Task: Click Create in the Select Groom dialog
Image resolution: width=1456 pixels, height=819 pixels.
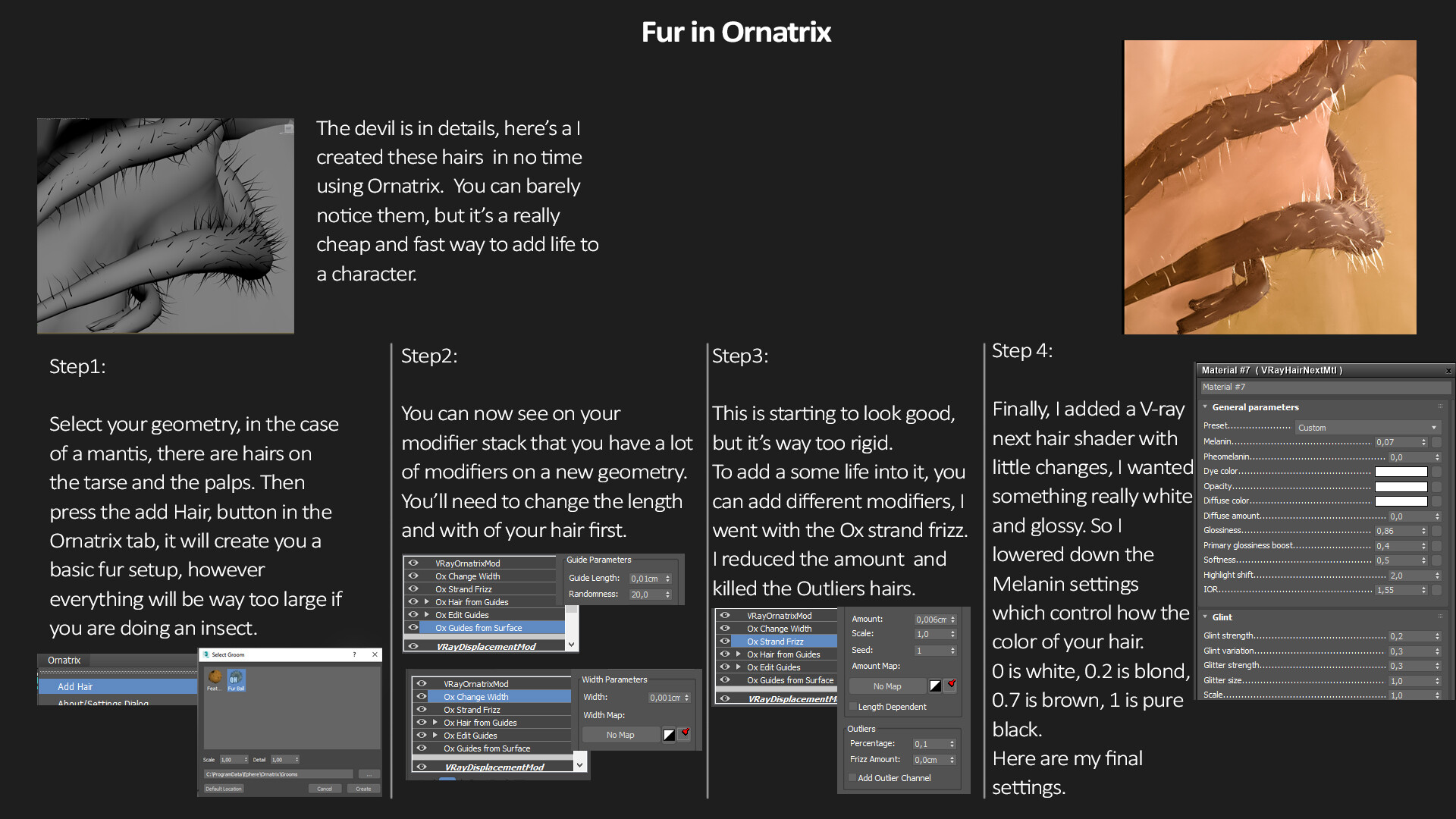Action: (364, 789)
